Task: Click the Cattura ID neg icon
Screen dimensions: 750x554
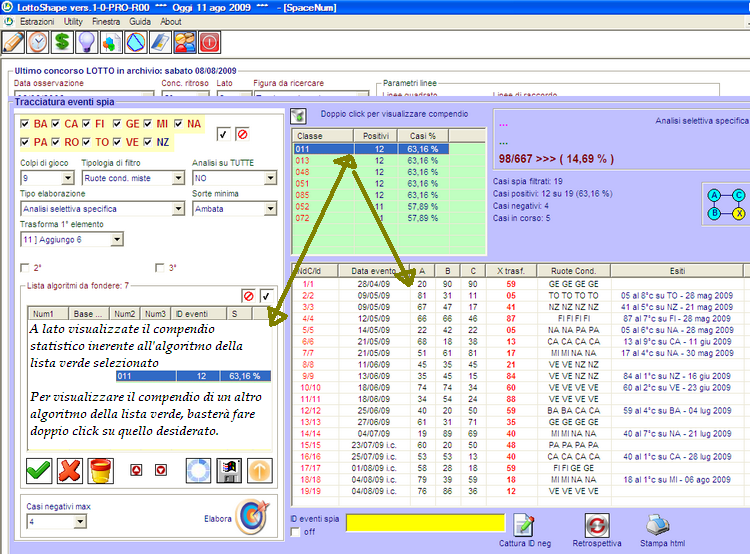Action: point(524,525)
